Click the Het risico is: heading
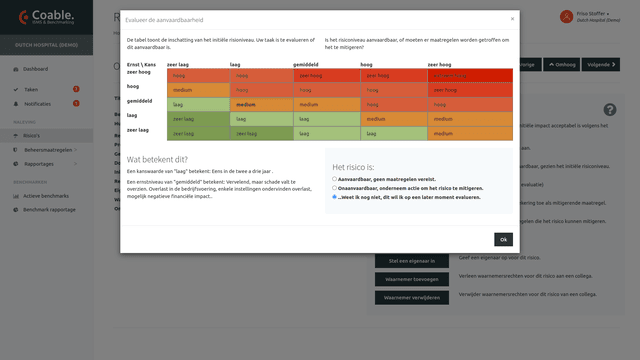Viewport: 640px width, 360px height. tap(353, 167)
